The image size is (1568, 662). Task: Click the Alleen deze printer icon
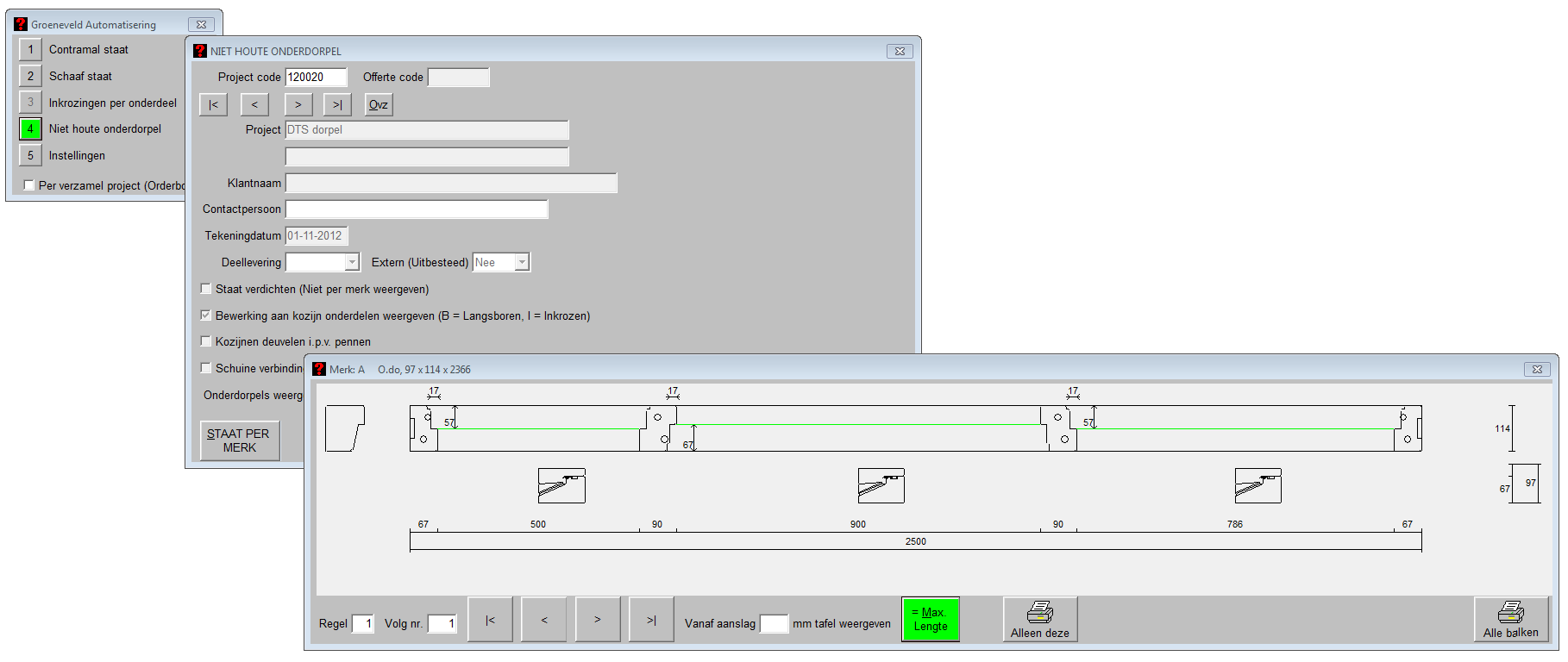[1039, 613]
